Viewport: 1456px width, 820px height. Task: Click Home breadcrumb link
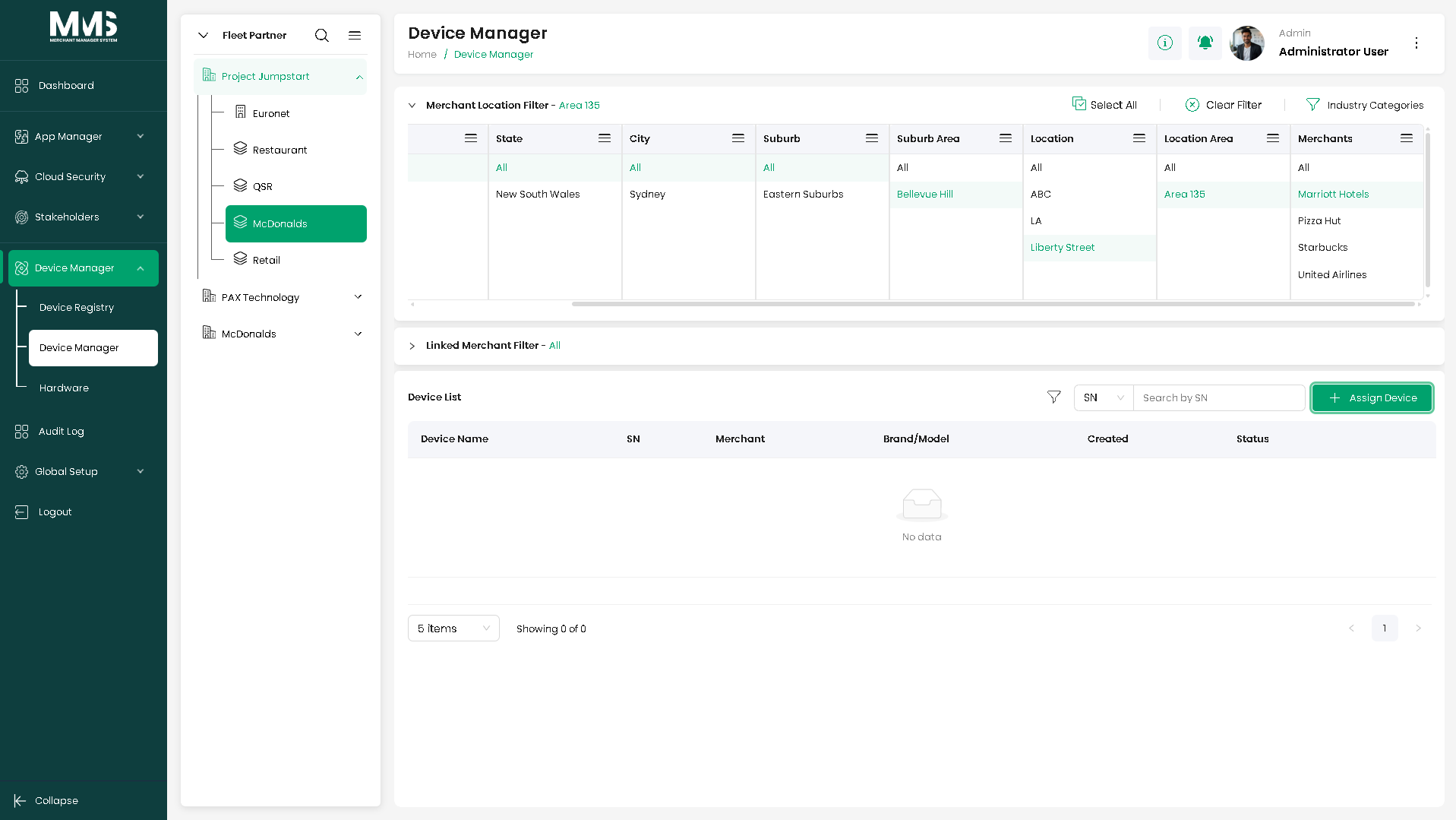(422, 55)
